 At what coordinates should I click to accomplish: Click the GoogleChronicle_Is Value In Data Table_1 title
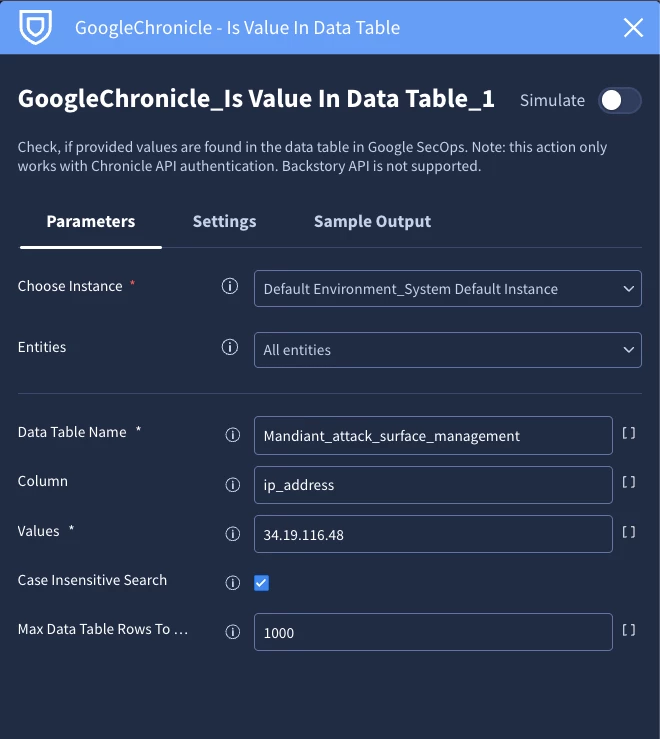point(256,99)
